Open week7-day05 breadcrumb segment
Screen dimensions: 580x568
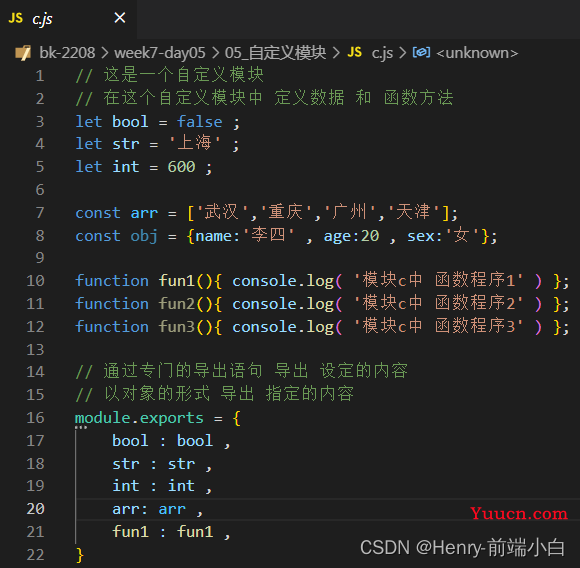click(x=159, y=53)
